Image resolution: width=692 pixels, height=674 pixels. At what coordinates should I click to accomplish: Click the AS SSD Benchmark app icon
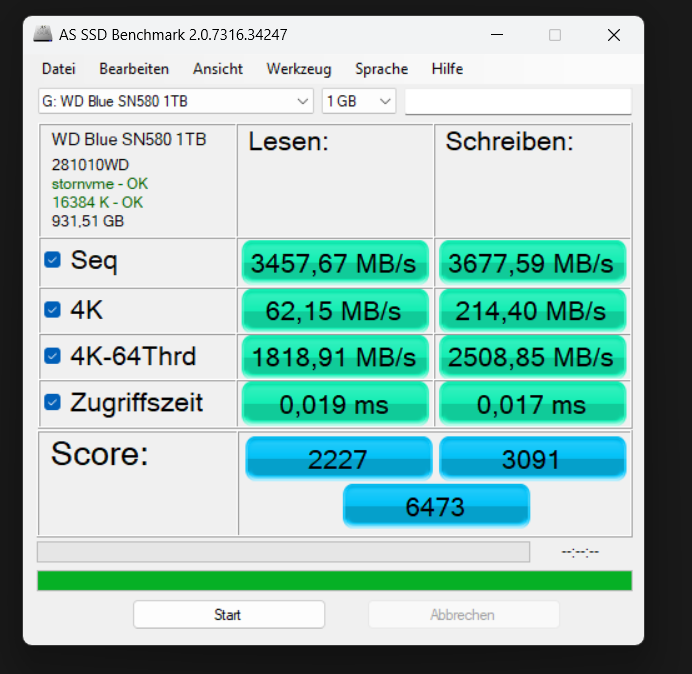pyautogui.click(x=42, y=34)
